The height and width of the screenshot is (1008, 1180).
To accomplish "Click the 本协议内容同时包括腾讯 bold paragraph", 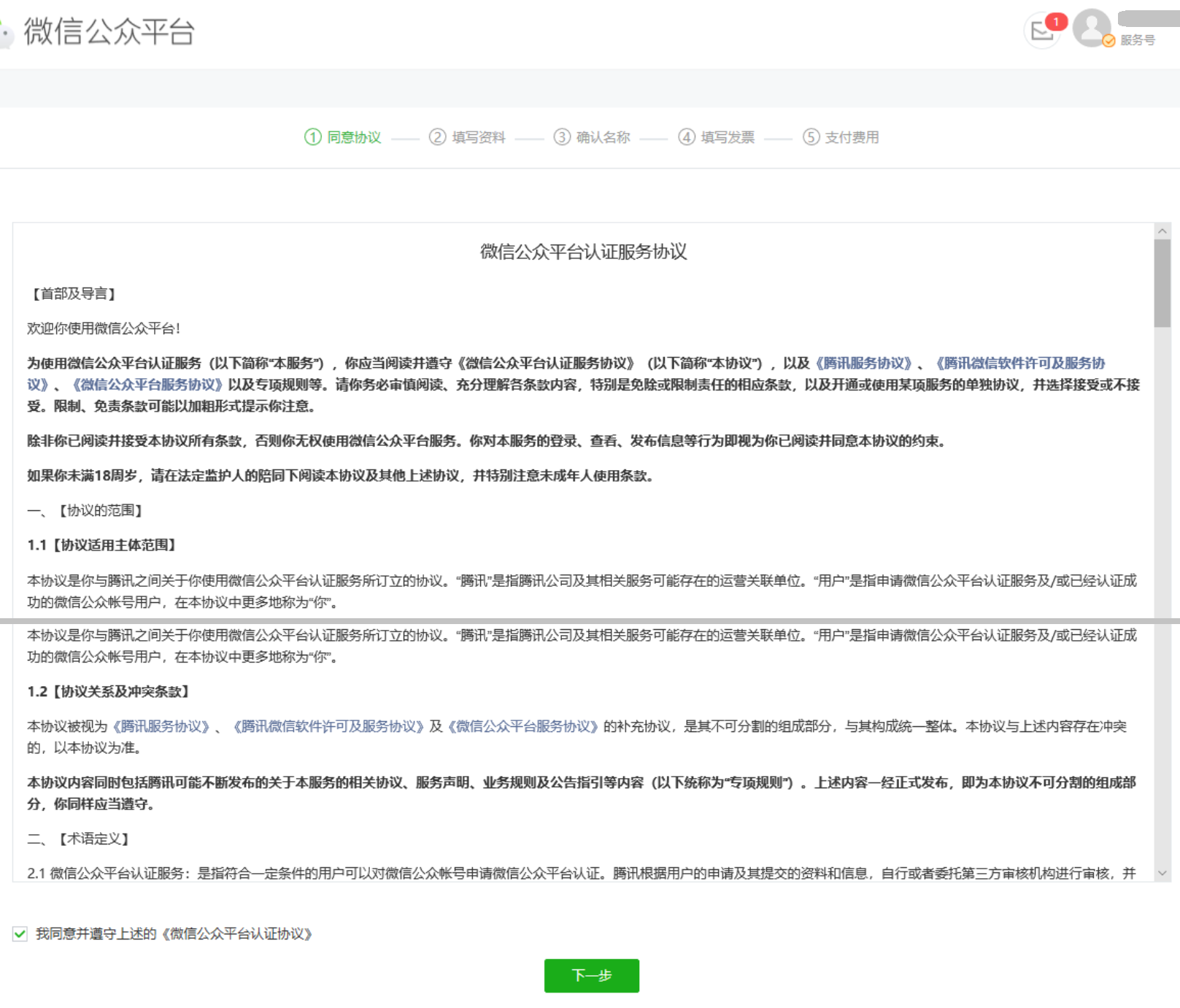I will pyautogui.click(x=582, y=793).
